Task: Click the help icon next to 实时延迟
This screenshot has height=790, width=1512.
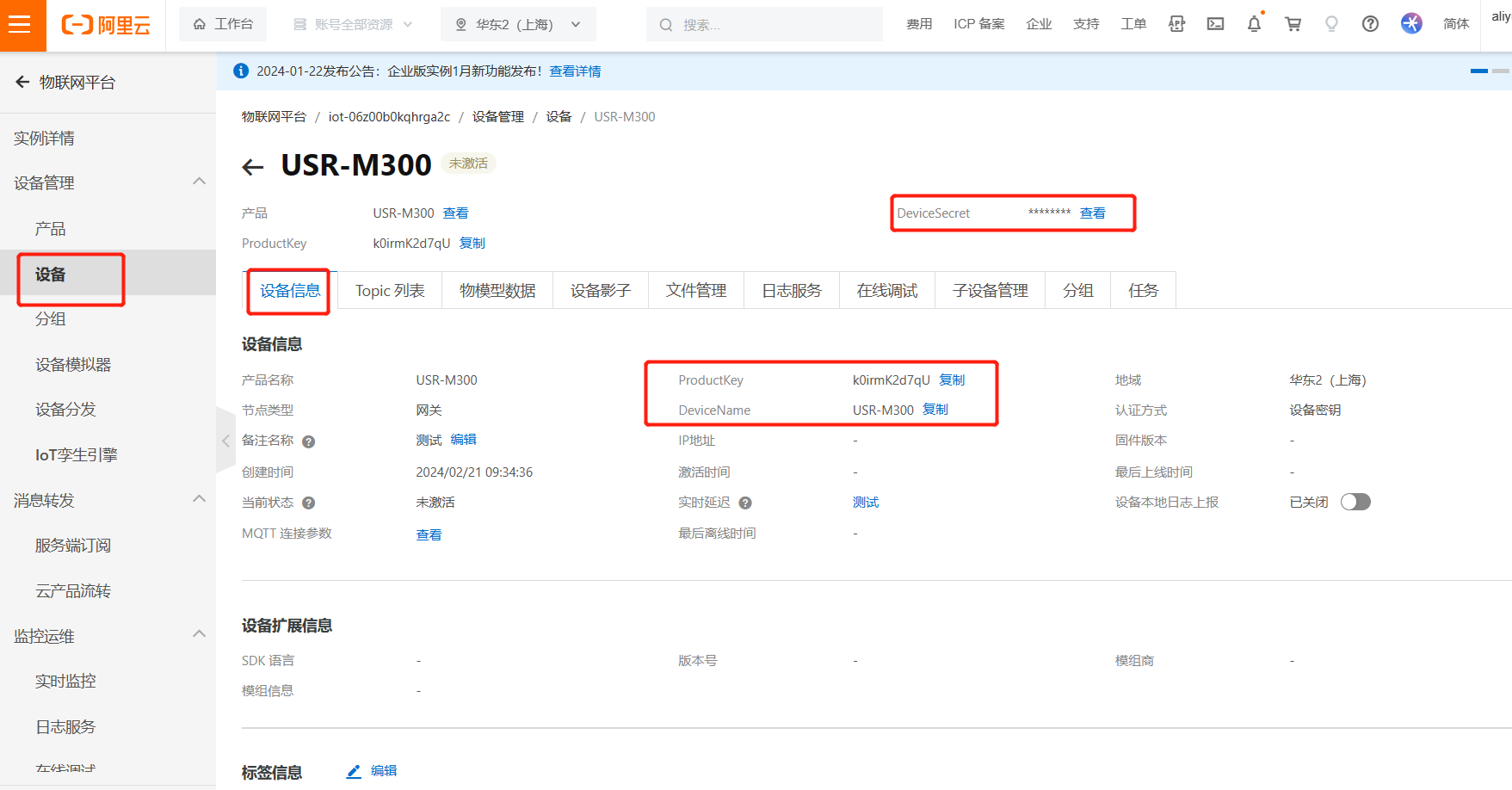Action: (x=745, y=503)
